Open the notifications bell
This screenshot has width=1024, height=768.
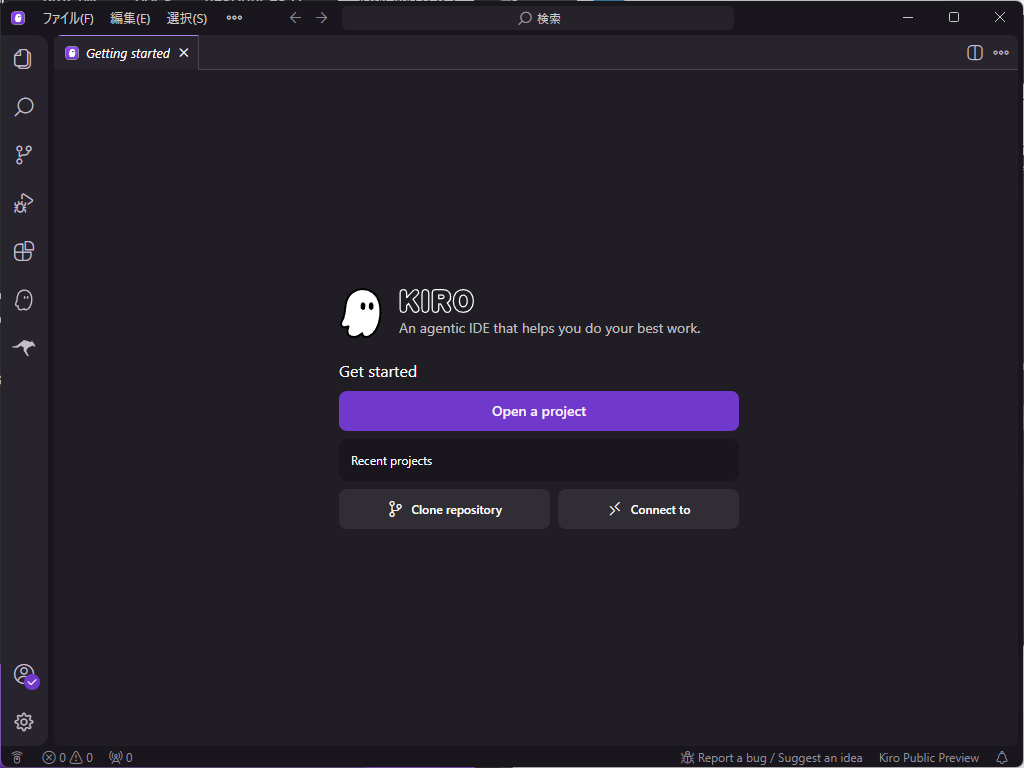coord(1002,758)
